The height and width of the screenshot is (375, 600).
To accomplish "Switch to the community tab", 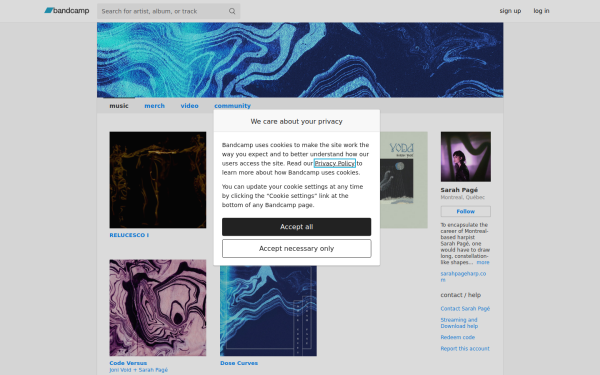I will click(232, 106).
